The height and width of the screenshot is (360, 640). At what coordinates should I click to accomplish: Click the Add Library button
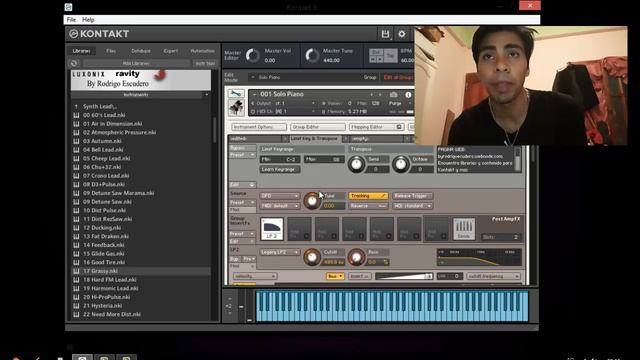point(136,64)
